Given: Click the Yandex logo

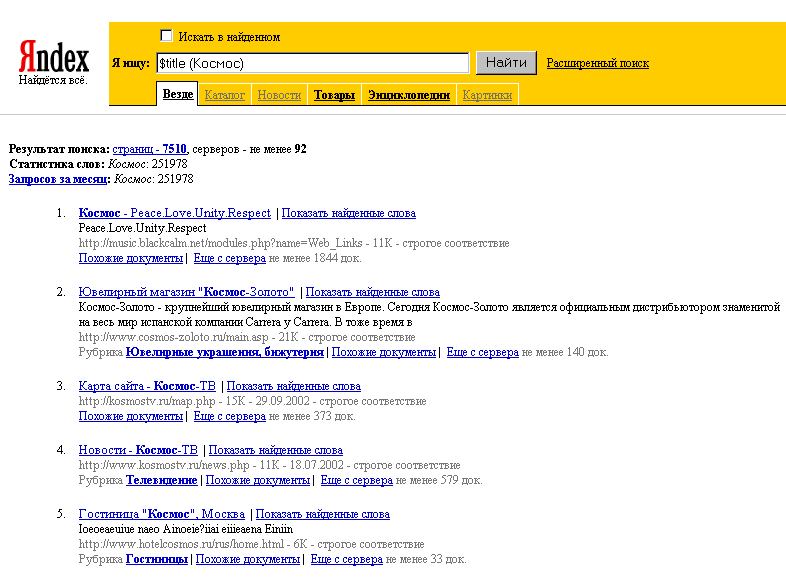Looking at the screenshot, I should tap(54, 57).
